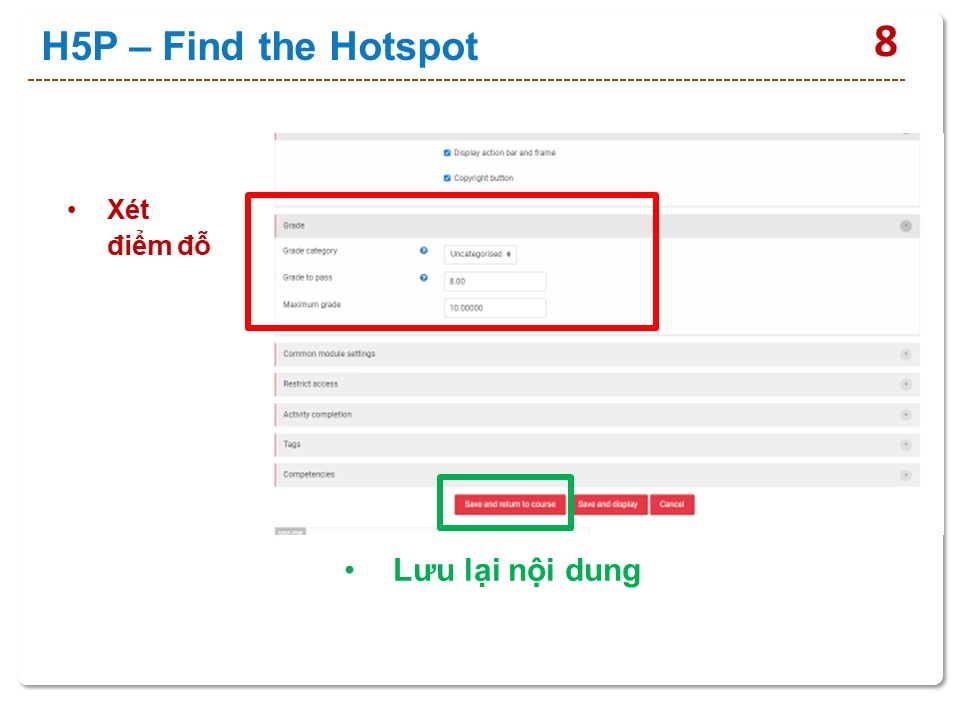Expand the Tags section
960x720 pixels.
pyautogui.click(x=292, y=444)
